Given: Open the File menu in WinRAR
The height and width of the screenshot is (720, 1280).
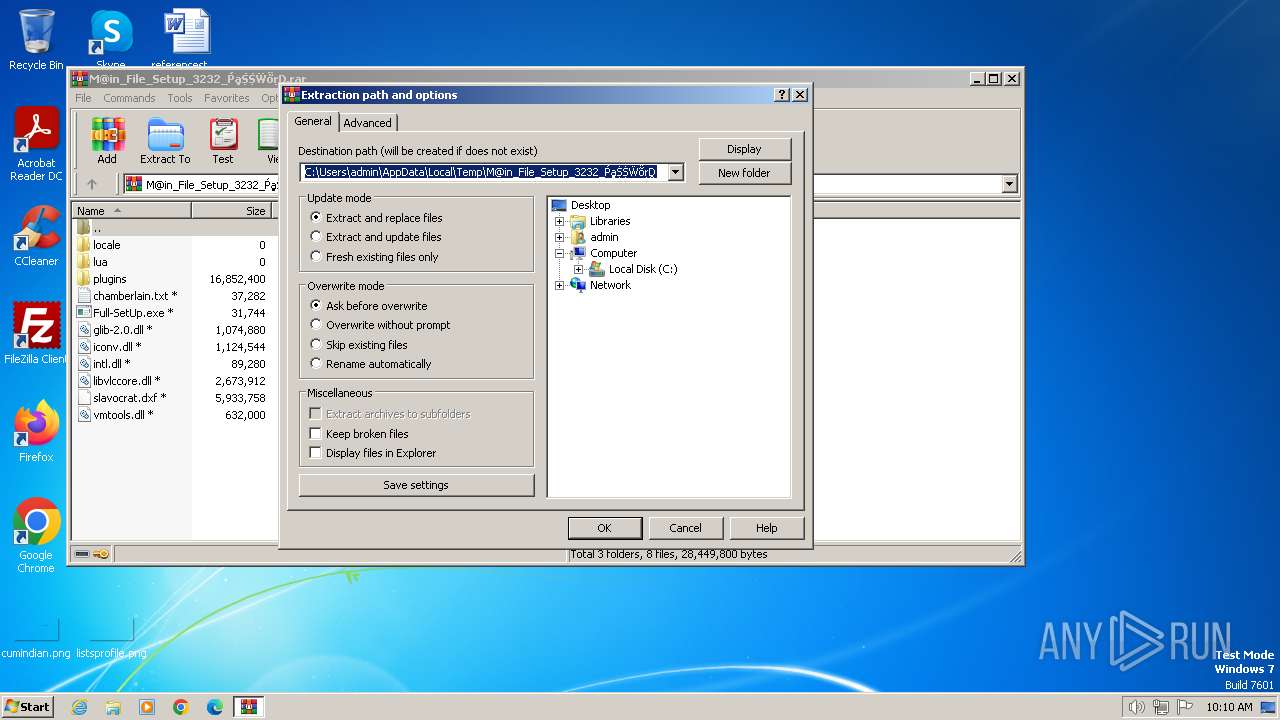Looking at the screenshot, I should (x=83, y=98).
